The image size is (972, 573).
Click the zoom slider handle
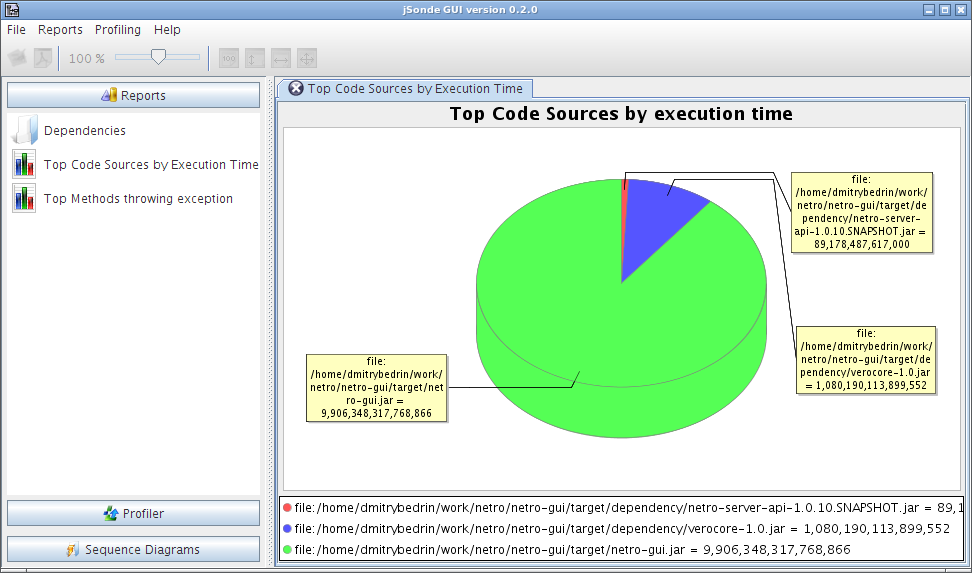[159, 57]
